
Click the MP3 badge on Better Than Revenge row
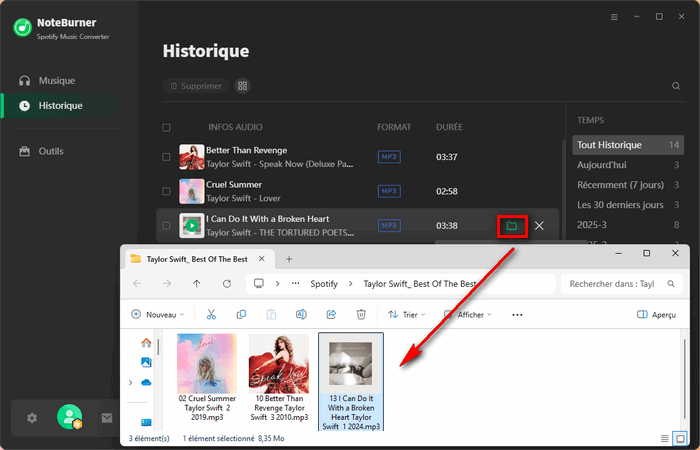[389, 157]
